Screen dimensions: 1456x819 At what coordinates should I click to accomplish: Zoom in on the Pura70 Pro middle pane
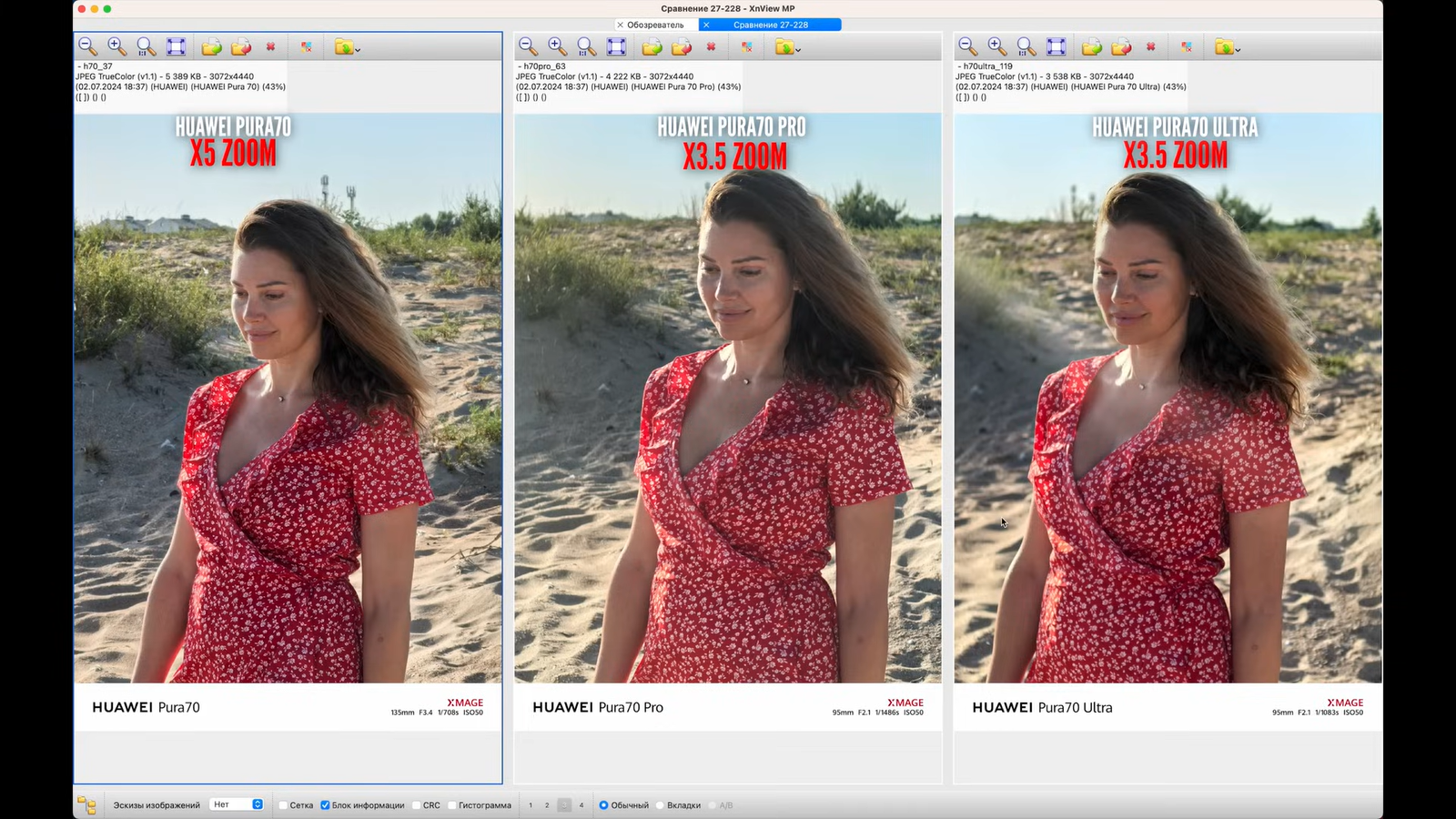(x=557, y=46)
